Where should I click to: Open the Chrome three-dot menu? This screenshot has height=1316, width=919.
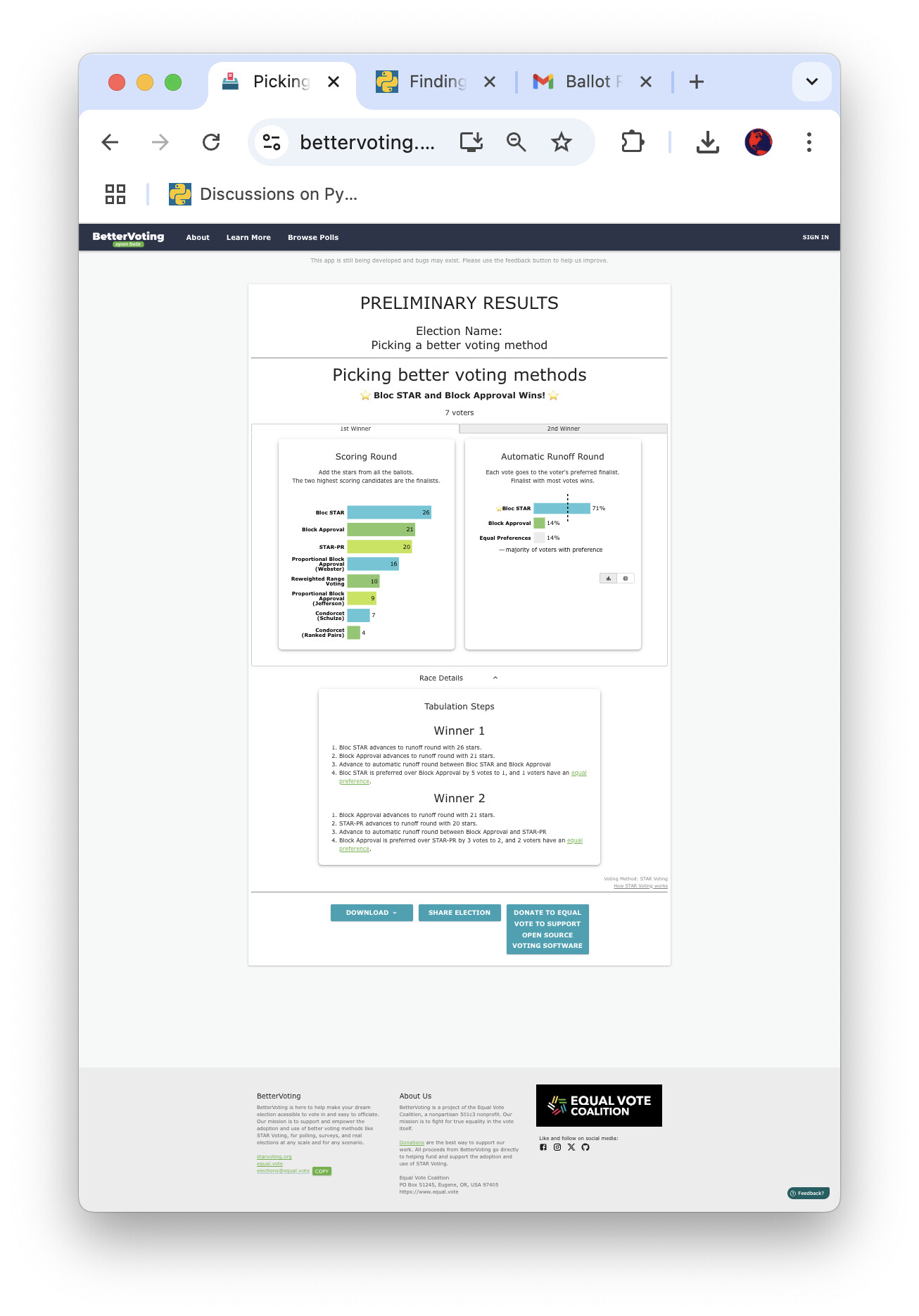(x=809, y=142)
